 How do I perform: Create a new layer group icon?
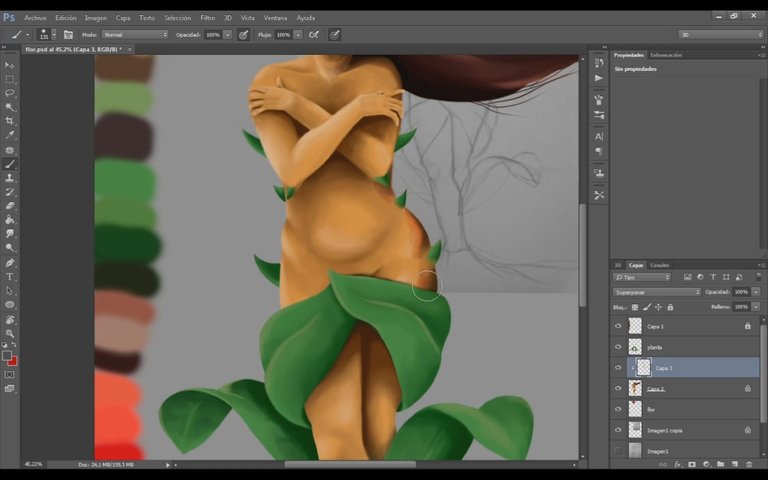click(720, 464)
